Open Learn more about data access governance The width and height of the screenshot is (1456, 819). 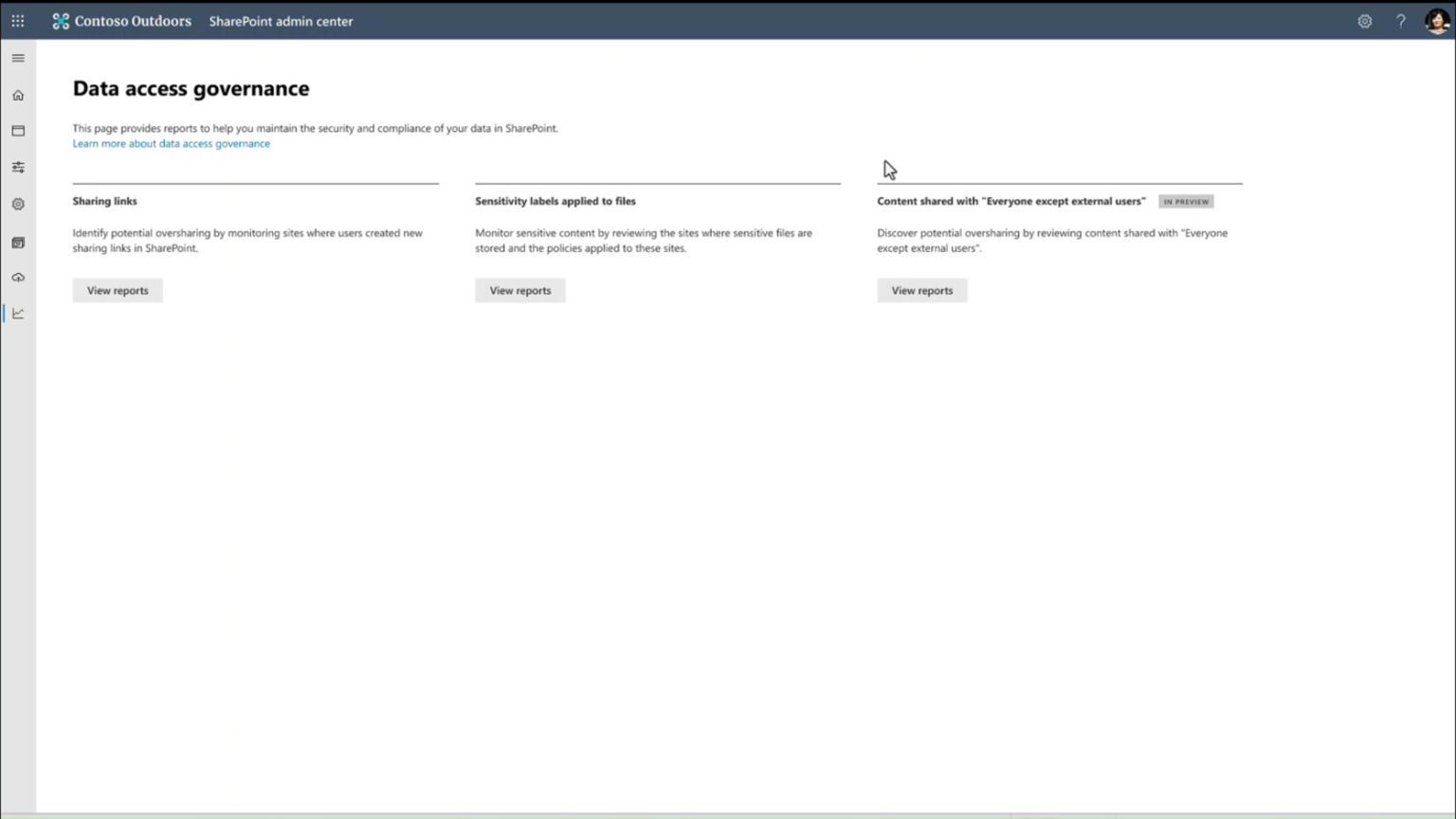tap(171, 143)
